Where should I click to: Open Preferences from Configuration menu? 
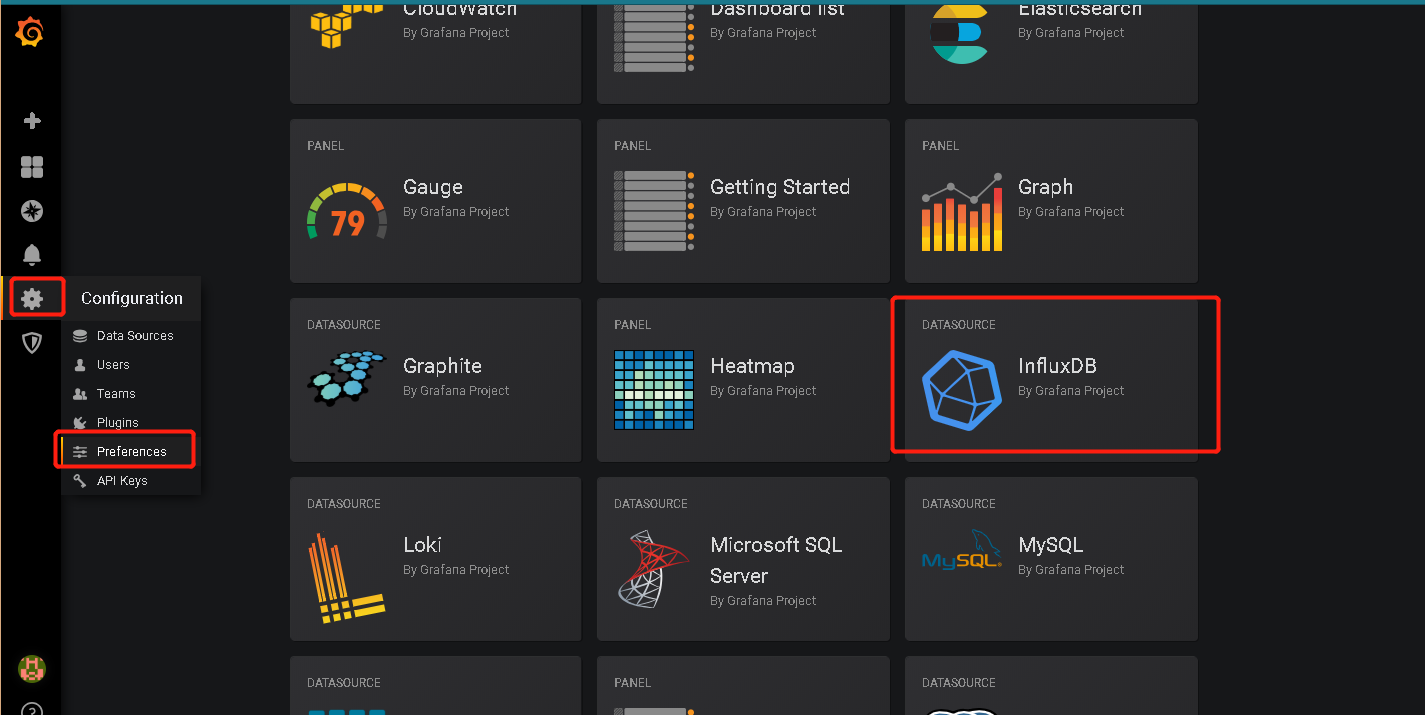[132, 452]
